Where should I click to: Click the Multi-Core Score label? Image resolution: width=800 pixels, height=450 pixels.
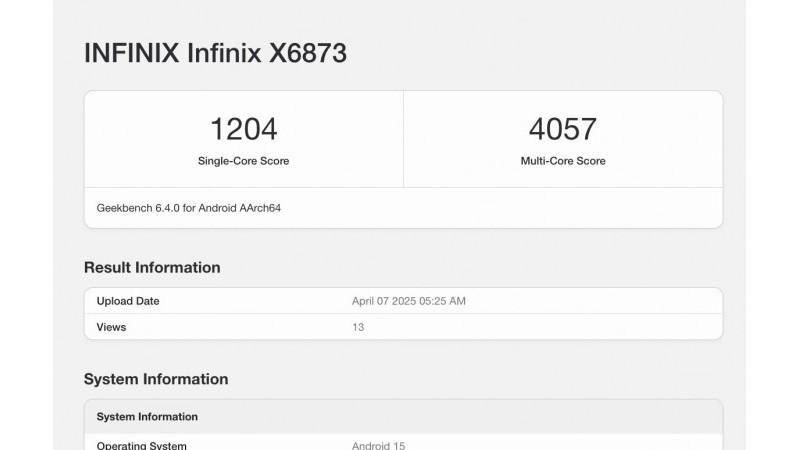[x=563, y=161]
